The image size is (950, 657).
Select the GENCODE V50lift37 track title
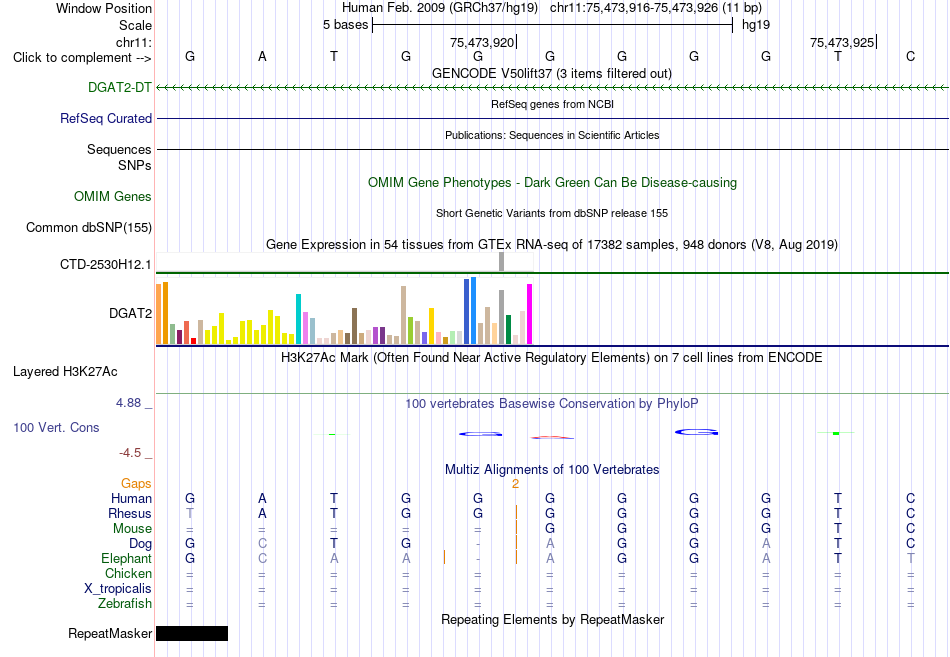[x=552, y=73]
